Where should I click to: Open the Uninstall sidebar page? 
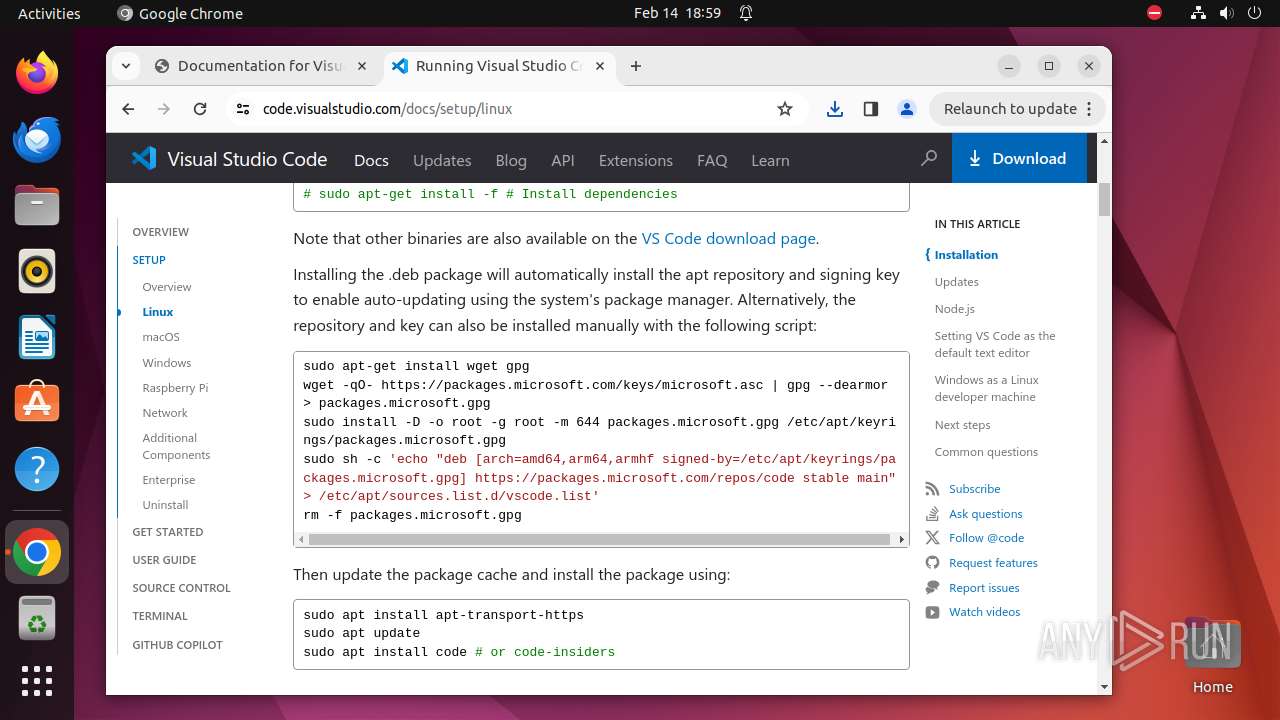165,505
